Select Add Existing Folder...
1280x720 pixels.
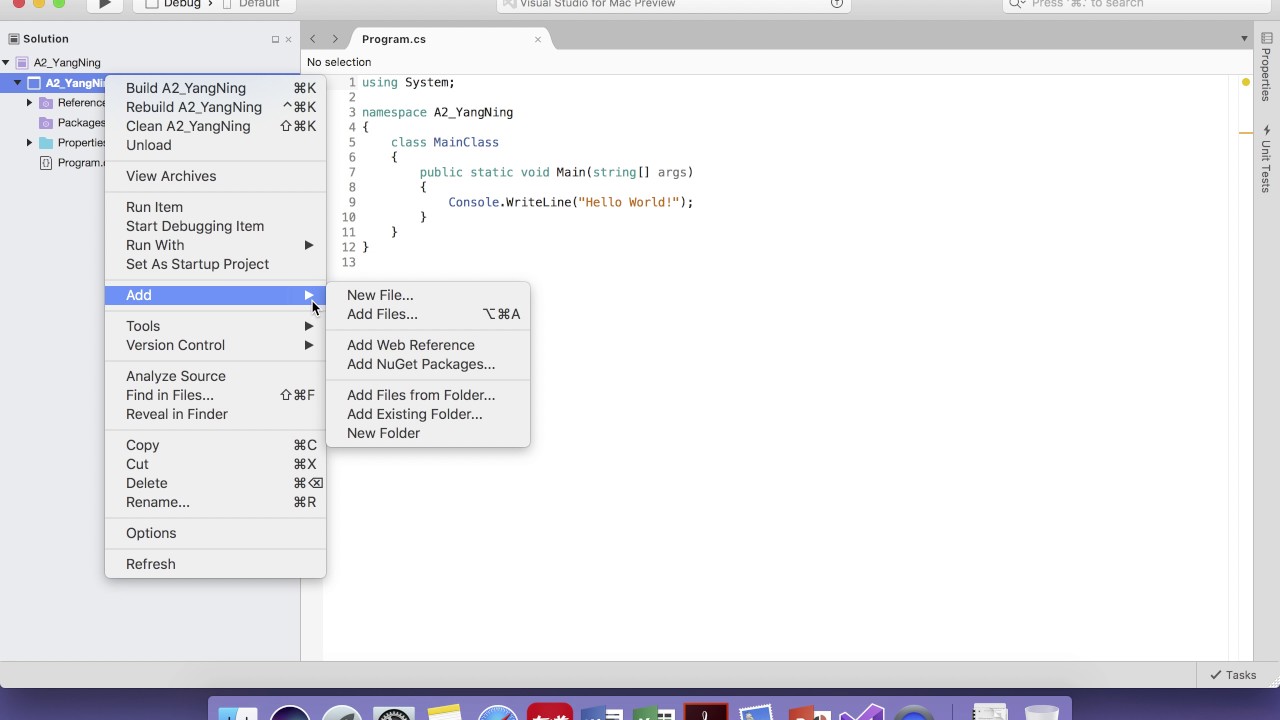tap(428, 414)
